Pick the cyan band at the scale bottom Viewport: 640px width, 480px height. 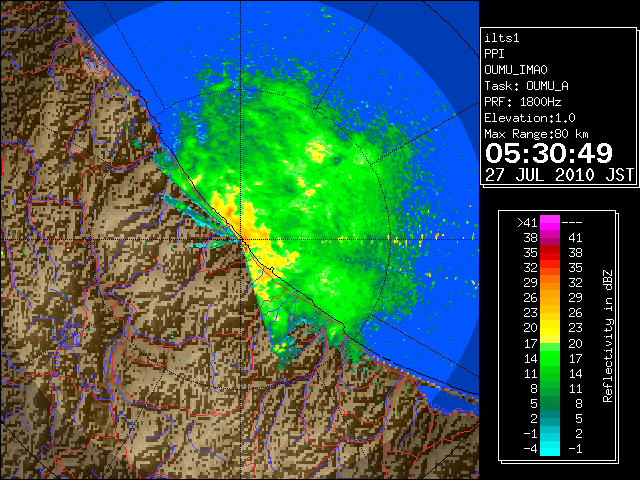[x=550, y=448]
